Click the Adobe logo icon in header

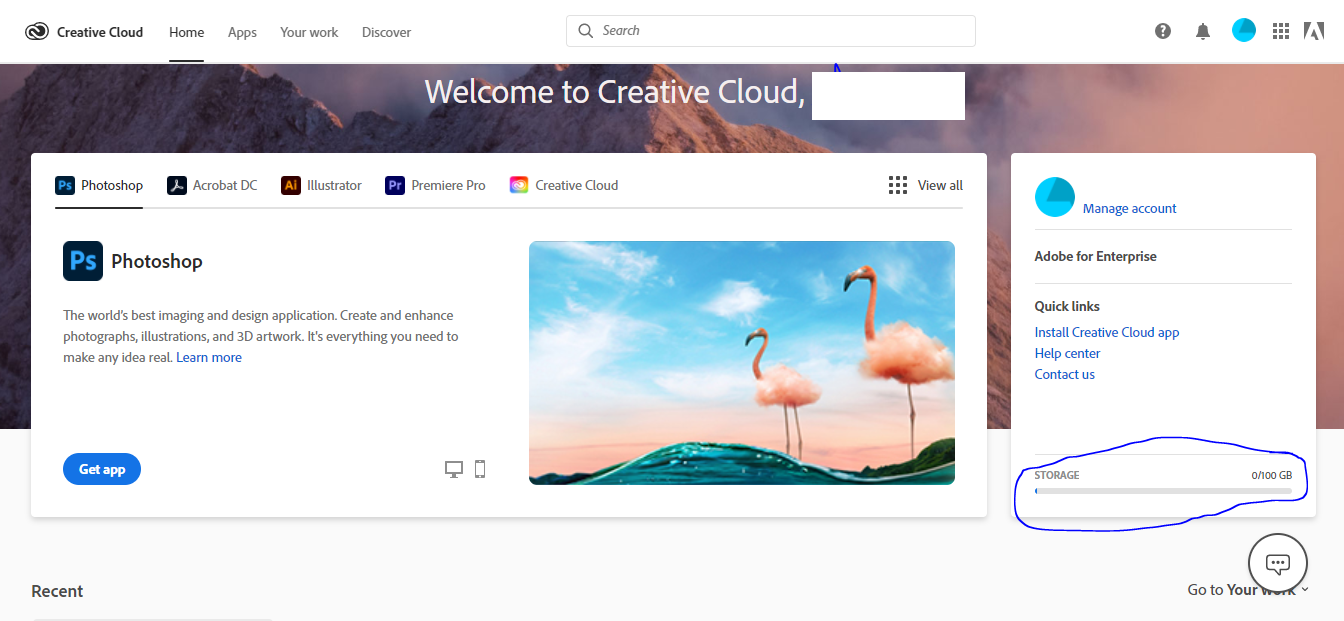click(1314, 31)
